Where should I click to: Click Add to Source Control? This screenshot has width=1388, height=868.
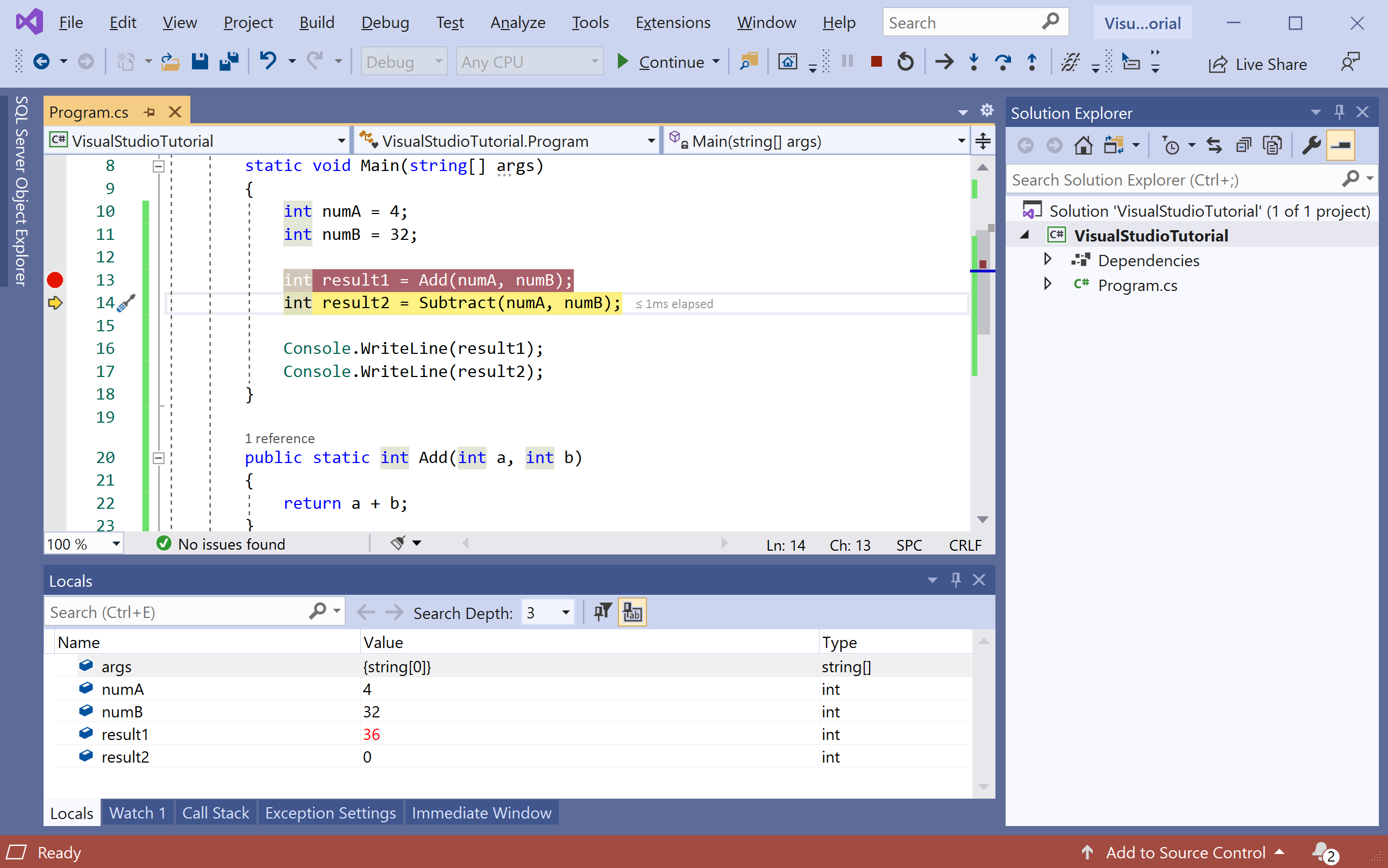pyautogui.click(x=1185, y=852)
